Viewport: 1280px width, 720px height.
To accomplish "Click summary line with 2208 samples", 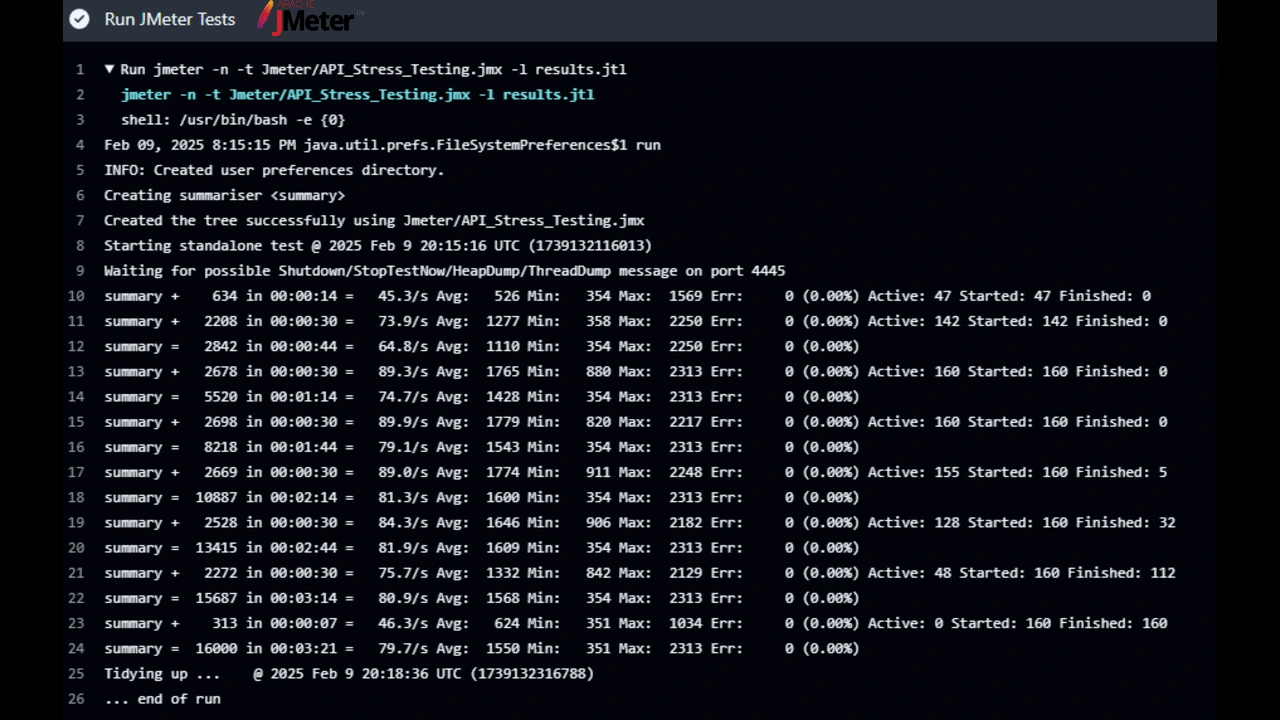I will (x=635, y=321).
